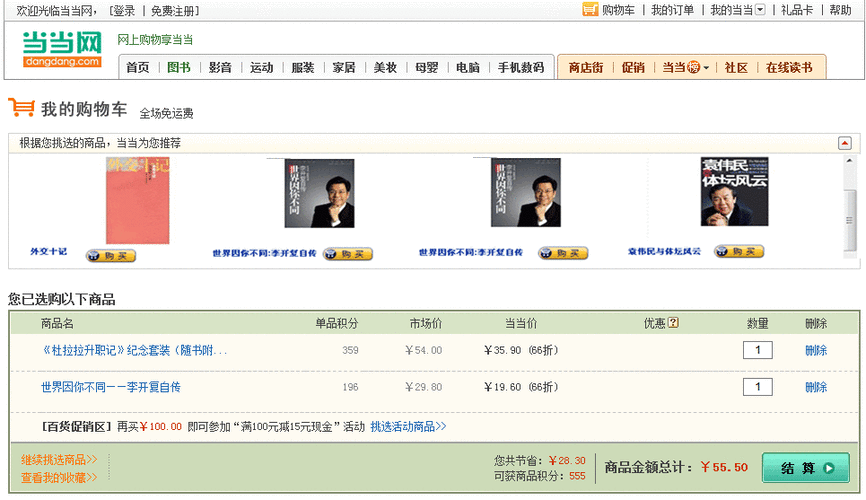Select the 家居 tab
The height and width of the screenshot is (500, 866).
click(x=344, y=67)
